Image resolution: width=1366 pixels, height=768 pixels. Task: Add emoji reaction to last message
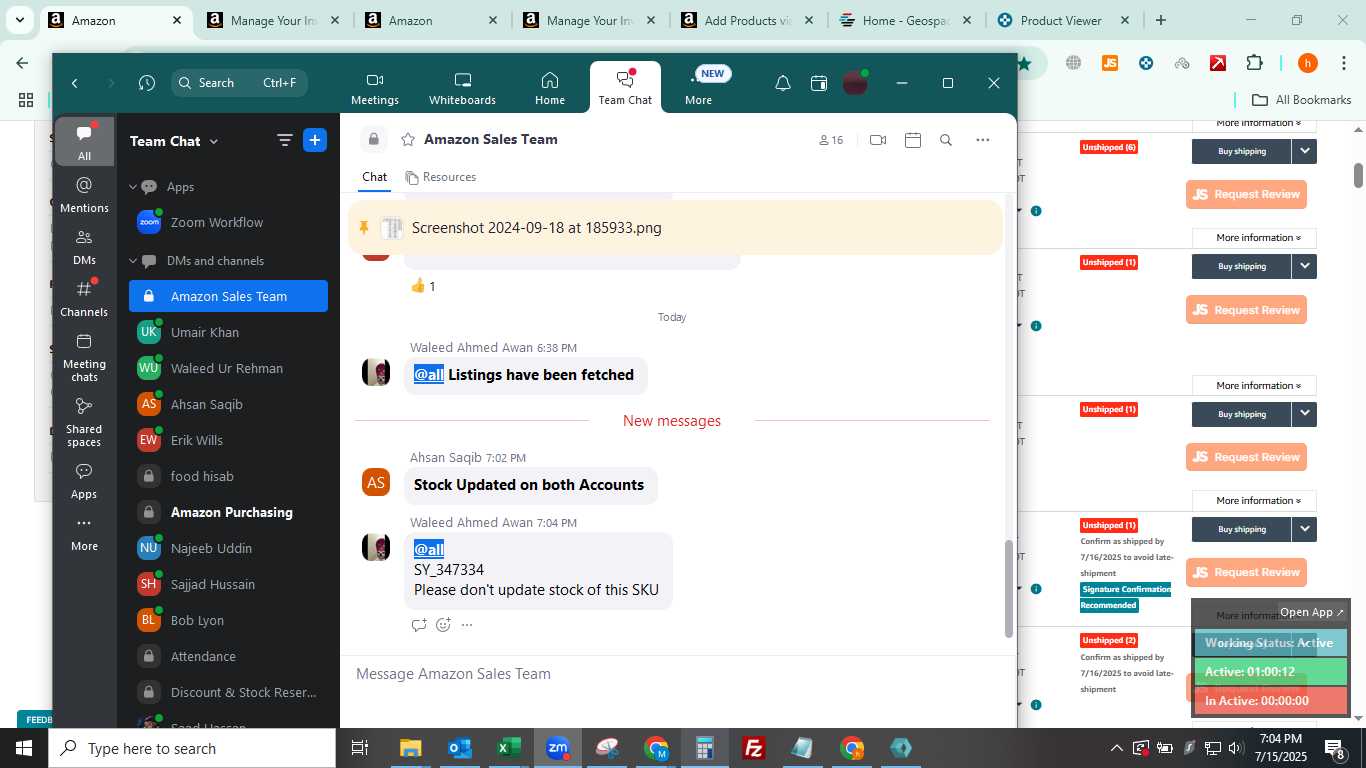point(443,625)
